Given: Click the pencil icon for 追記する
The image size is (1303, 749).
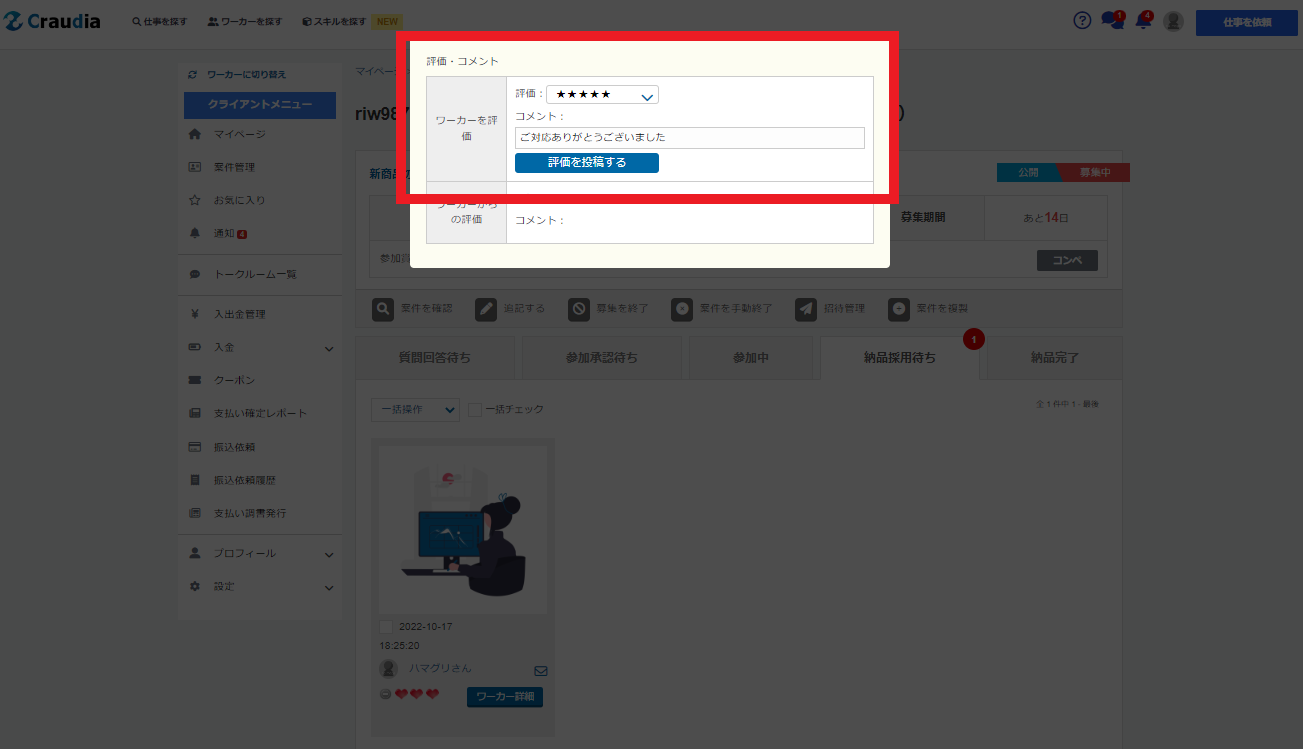Looking at the screenshot, I should 486,309.
